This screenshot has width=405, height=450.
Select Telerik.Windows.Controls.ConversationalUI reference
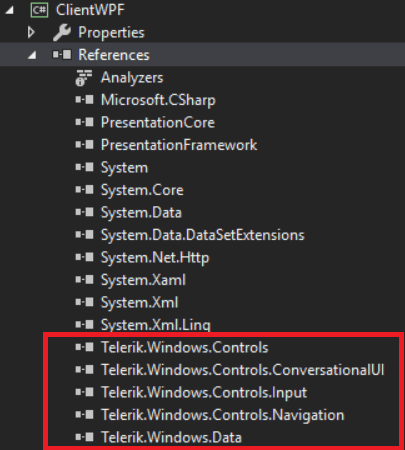pos(243,370)
